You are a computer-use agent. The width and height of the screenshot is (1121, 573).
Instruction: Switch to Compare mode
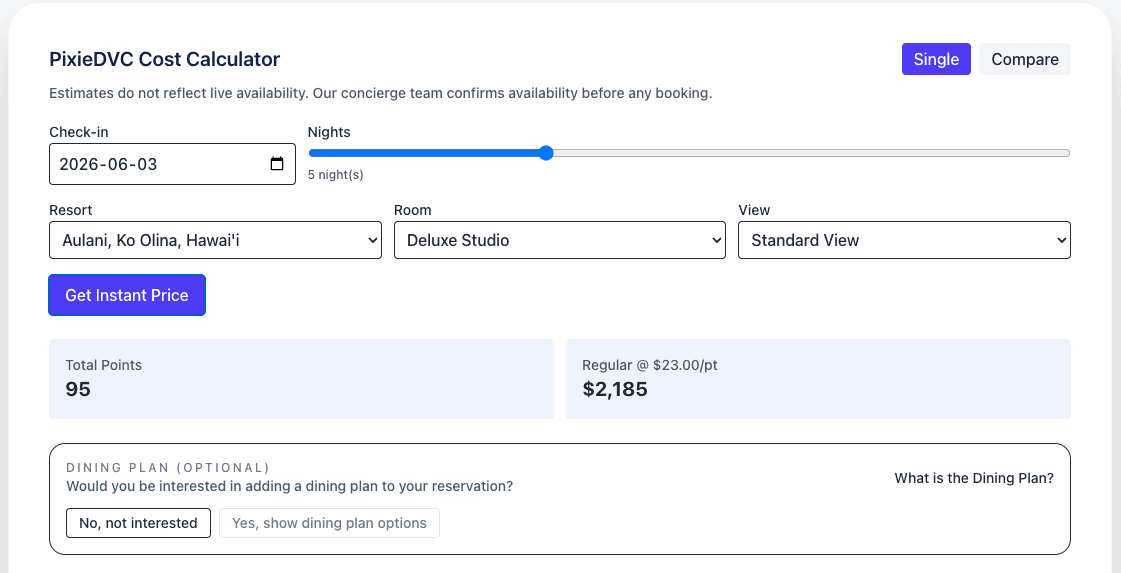click(1024, 59)
